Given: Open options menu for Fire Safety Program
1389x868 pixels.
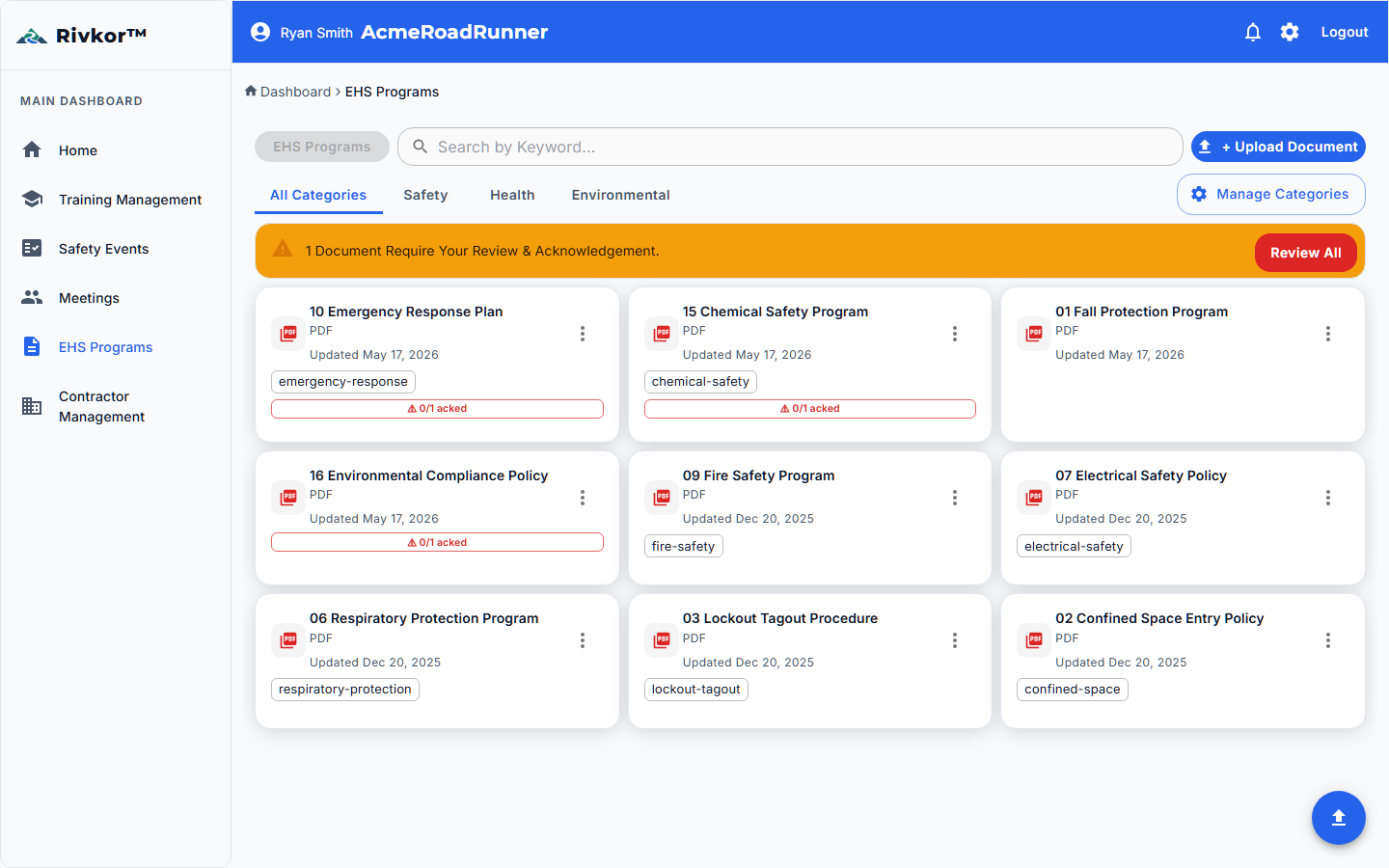Looking at the screenshot, I should [x=955, y=498].
